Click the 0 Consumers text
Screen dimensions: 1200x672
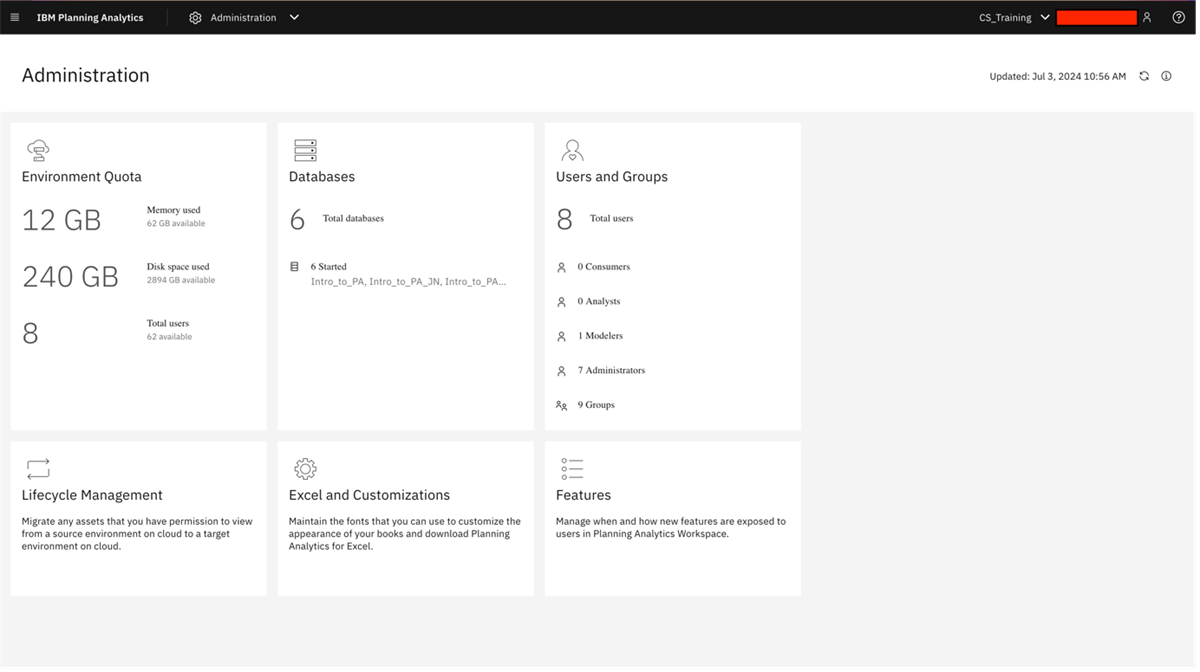pos(604,267)
